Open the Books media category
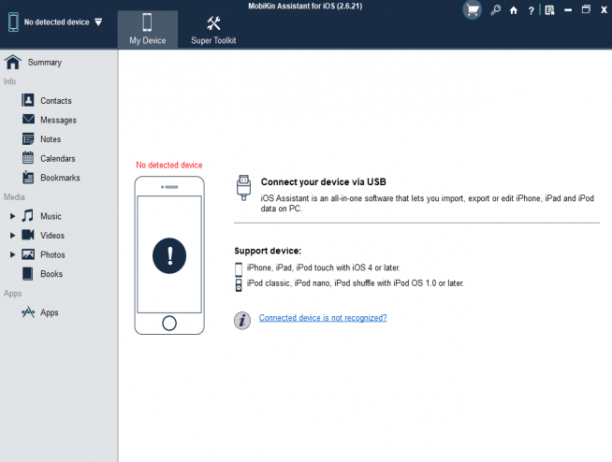Screen dimensions: 612x462 point(43,274)
